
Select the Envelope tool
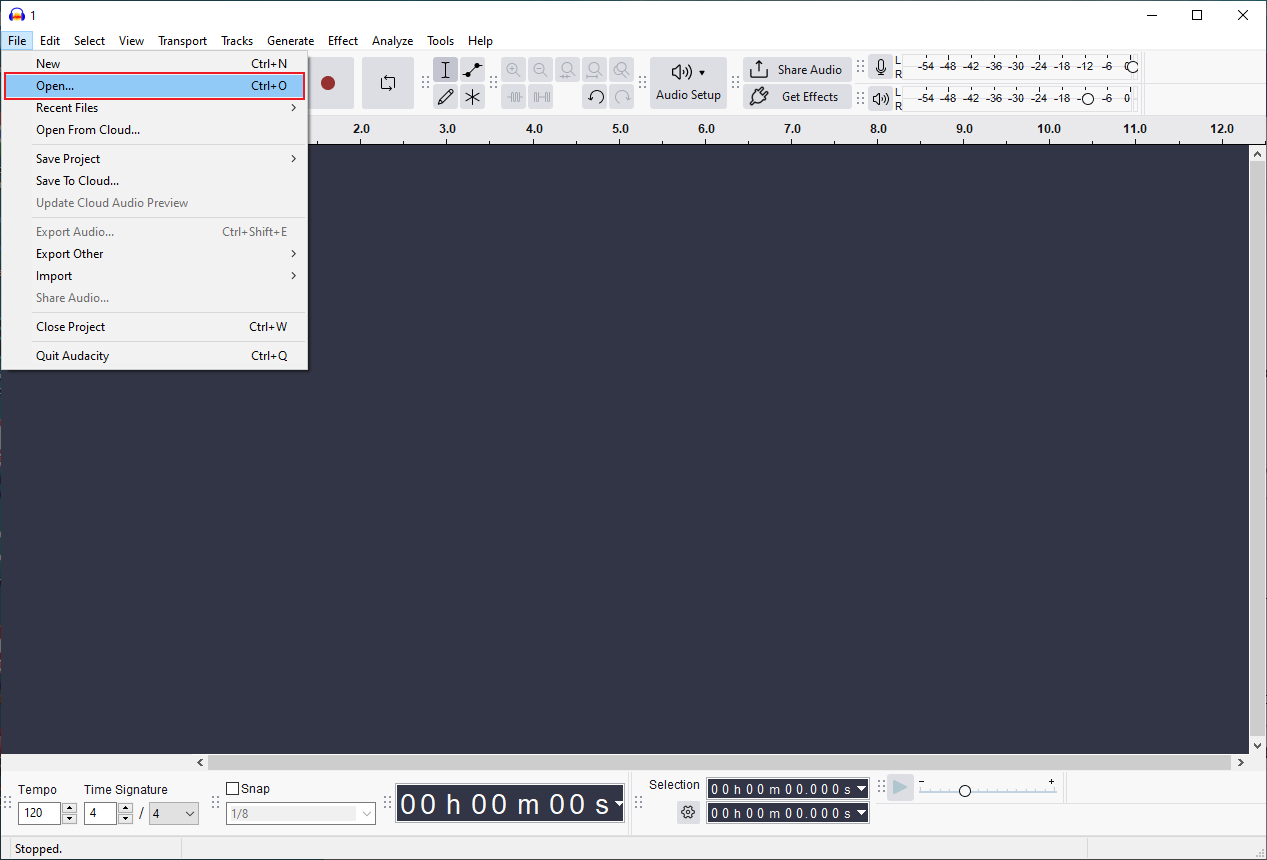point(472,69)
